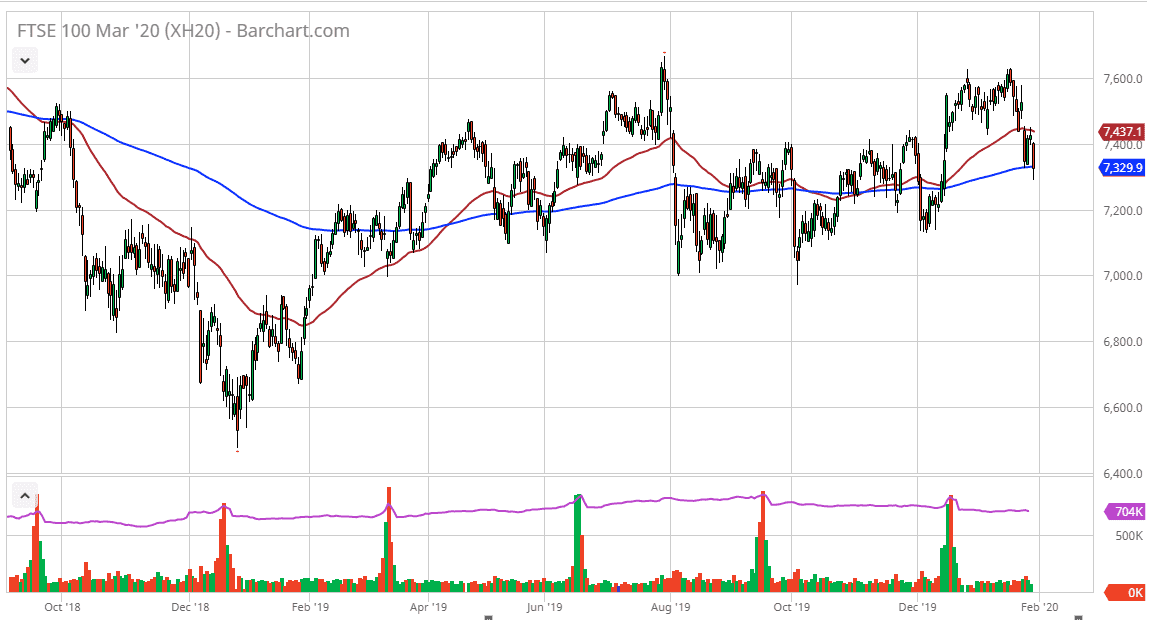Click the 6,600.0 price axis label
Image resolution: width=1155 pixels, height=620 pixels.
1123,408
